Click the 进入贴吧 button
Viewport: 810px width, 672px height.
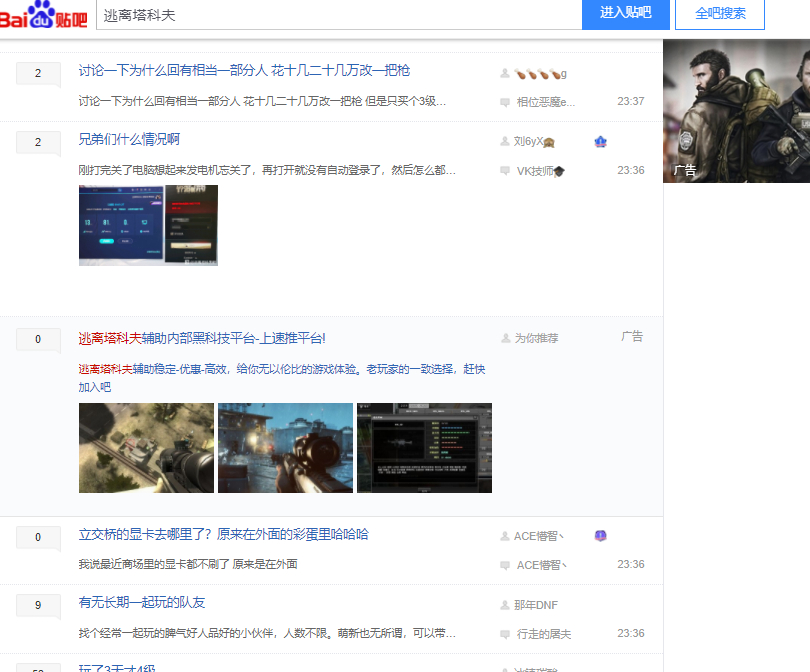click(626, 14)
